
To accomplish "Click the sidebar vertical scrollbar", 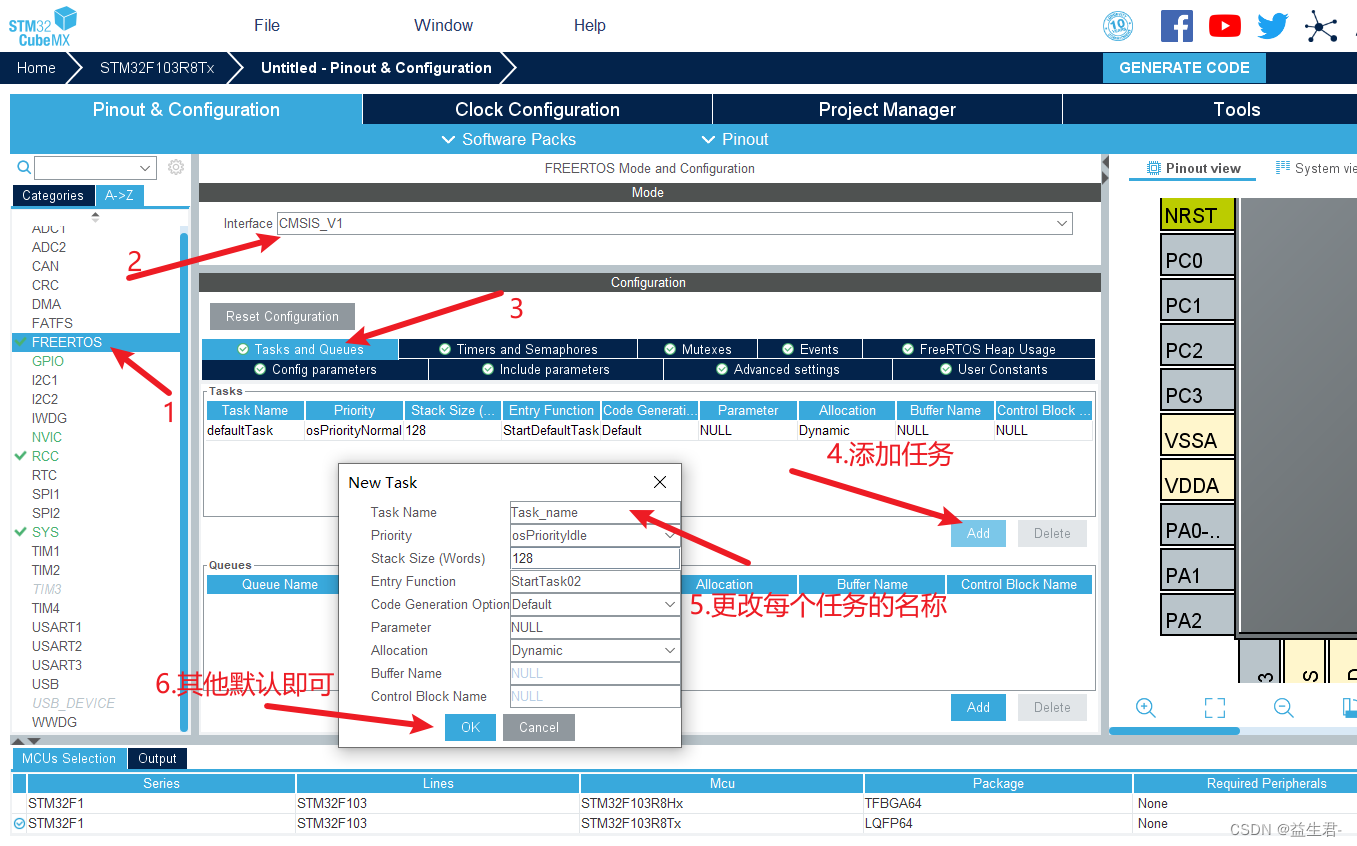I will click(183, 480).
